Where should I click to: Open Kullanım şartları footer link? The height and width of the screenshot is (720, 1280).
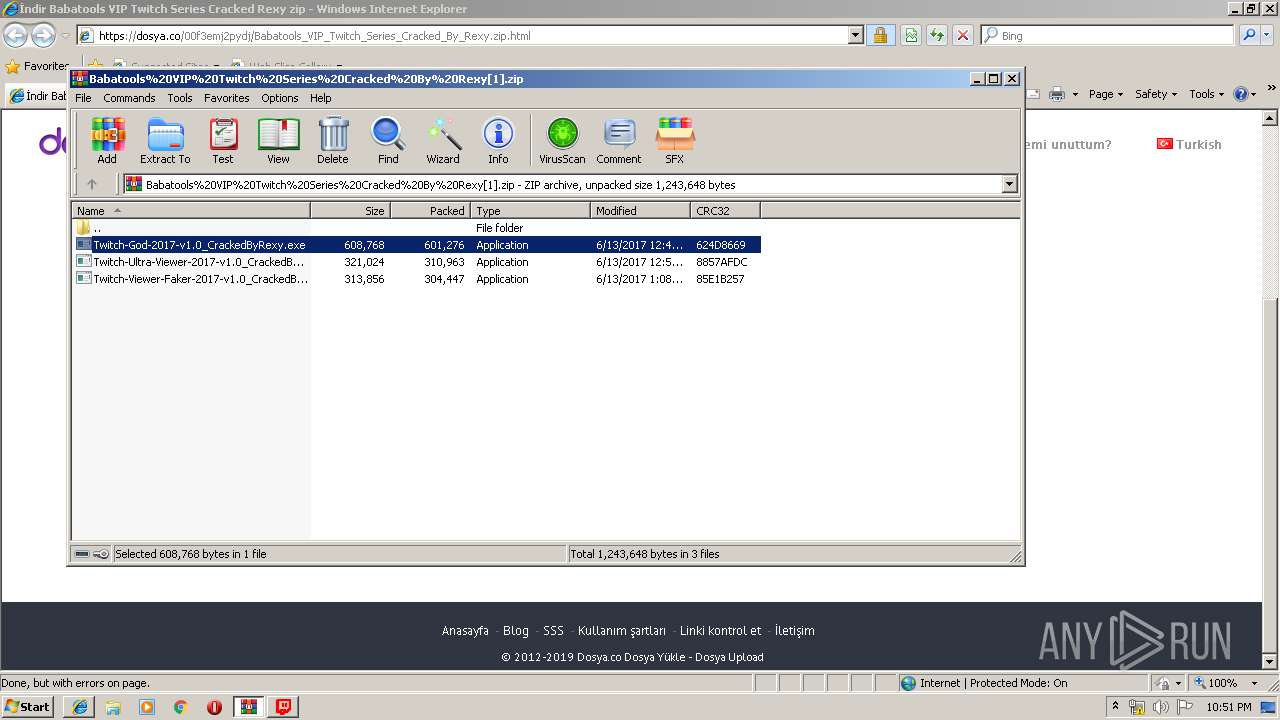(622, 630)
